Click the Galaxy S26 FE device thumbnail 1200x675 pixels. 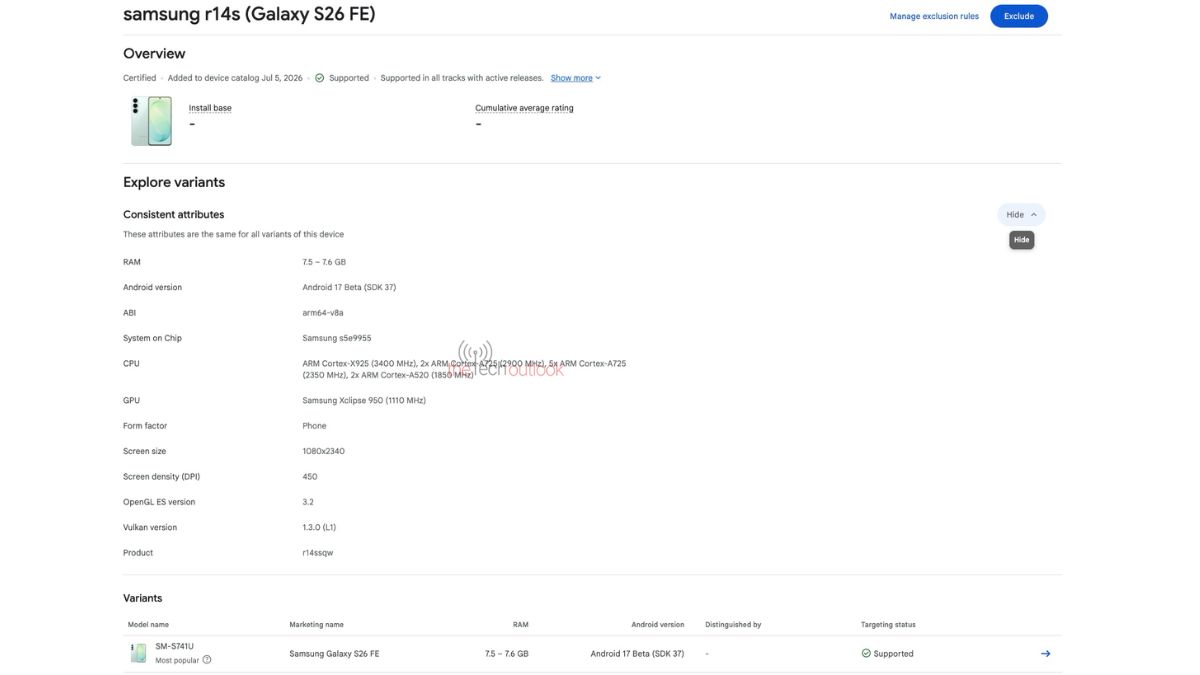(x=151, y=121)
